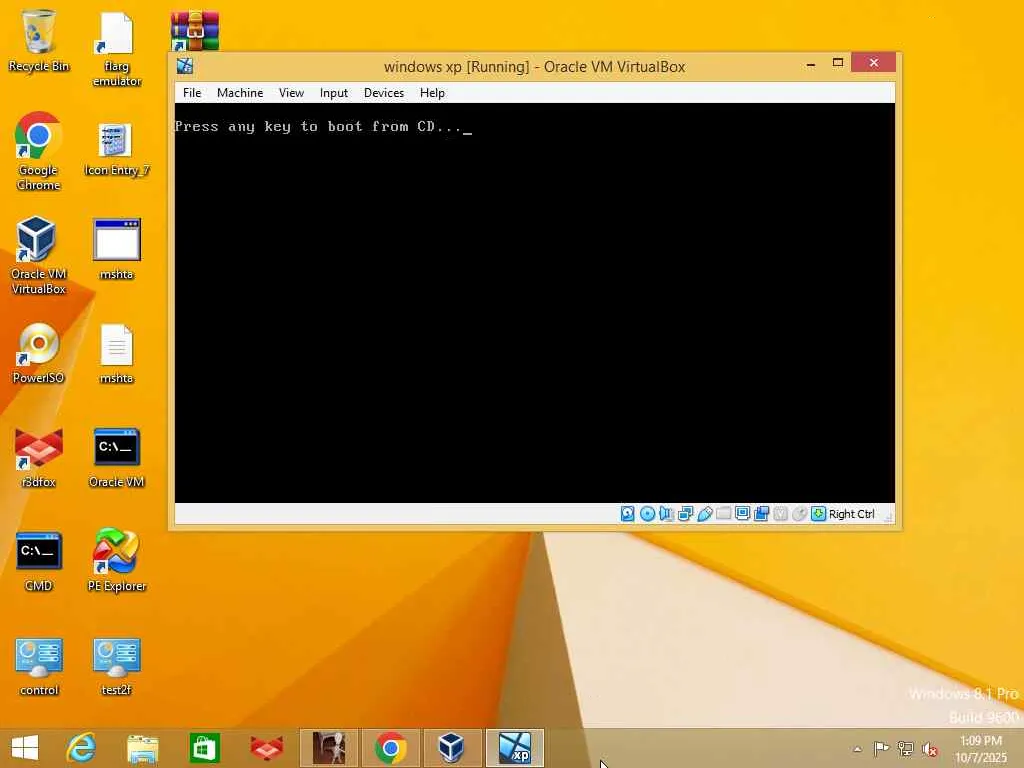The height and width of the screenshot is (768, 1024).
Task: Open the Machine menu
Action: (240, 93)
